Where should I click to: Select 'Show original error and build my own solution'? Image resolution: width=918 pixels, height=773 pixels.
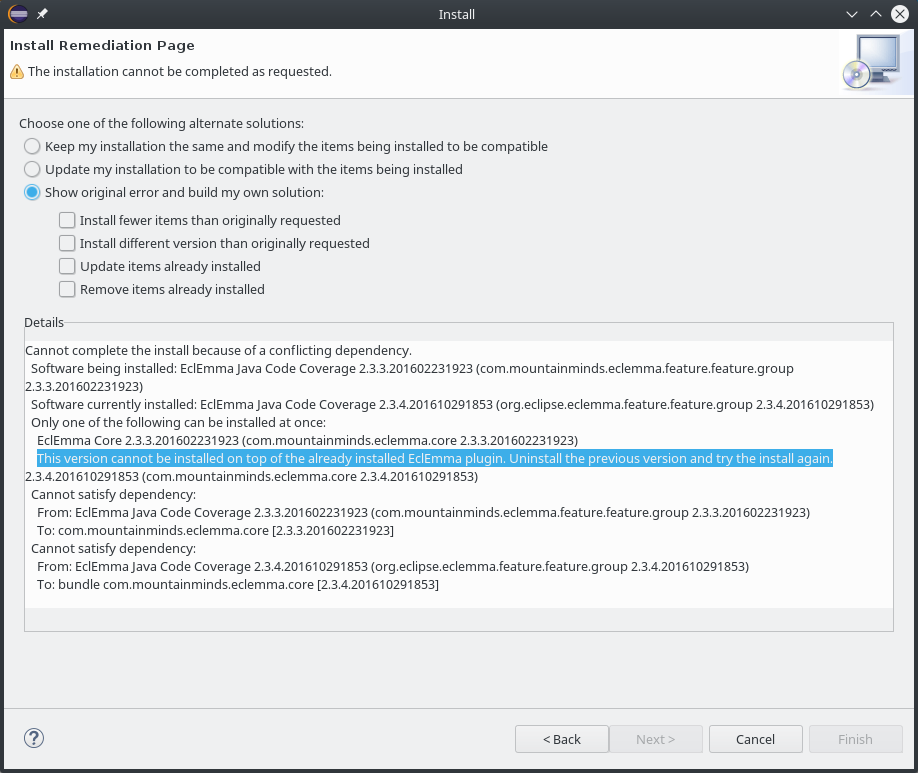pyautogui.click(x=33, y=192)
